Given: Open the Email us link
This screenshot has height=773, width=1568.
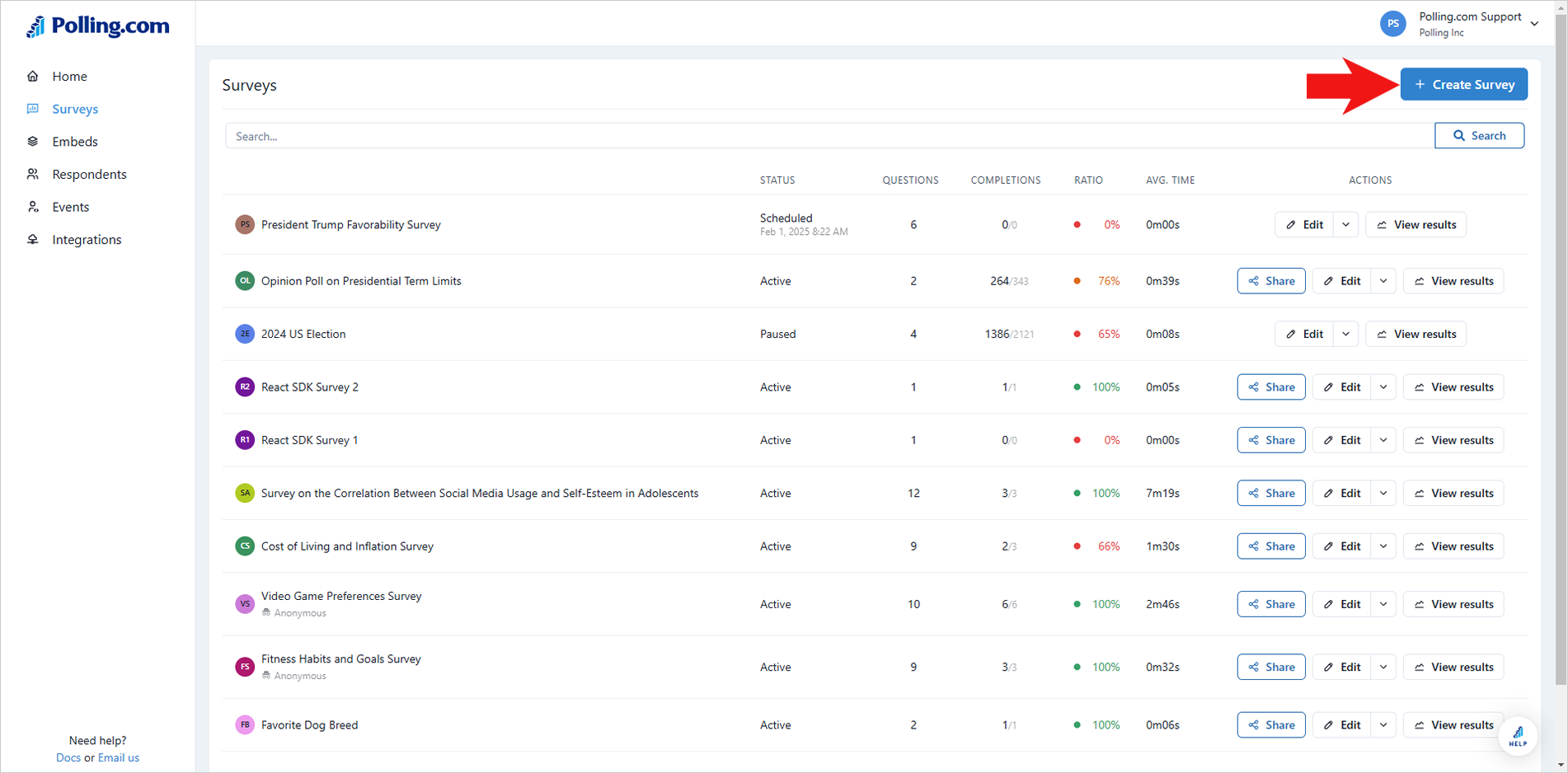Looking at the screenshot, I should tap(119, 757).
